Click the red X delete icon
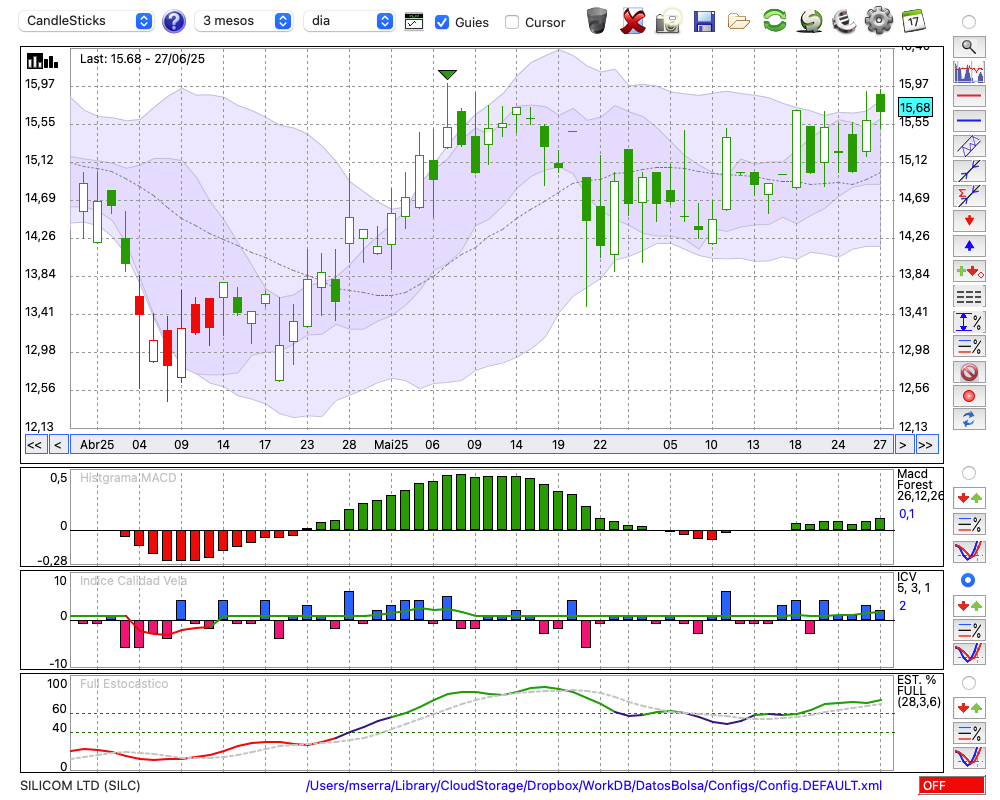The width and height of the screenshot is (1000, 800). click(x=633, y=20)
